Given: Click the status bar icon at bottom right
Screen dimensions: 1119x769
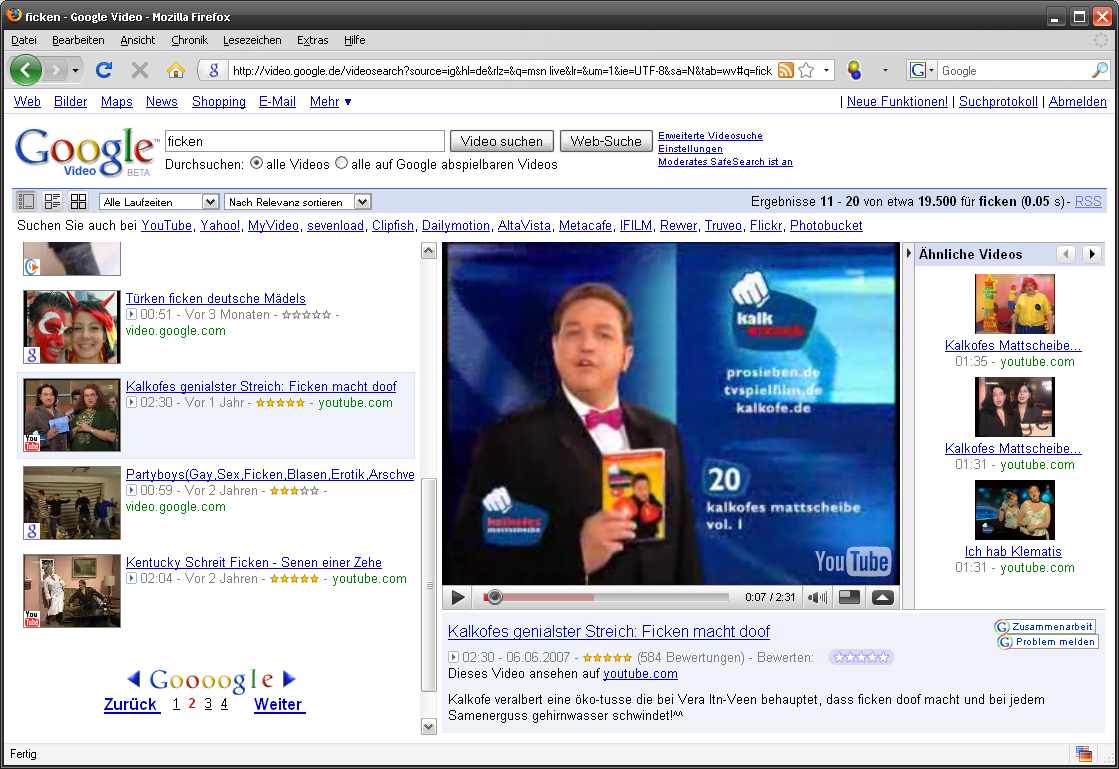Looking at the screenshot, I should [x=1083, y=753].
